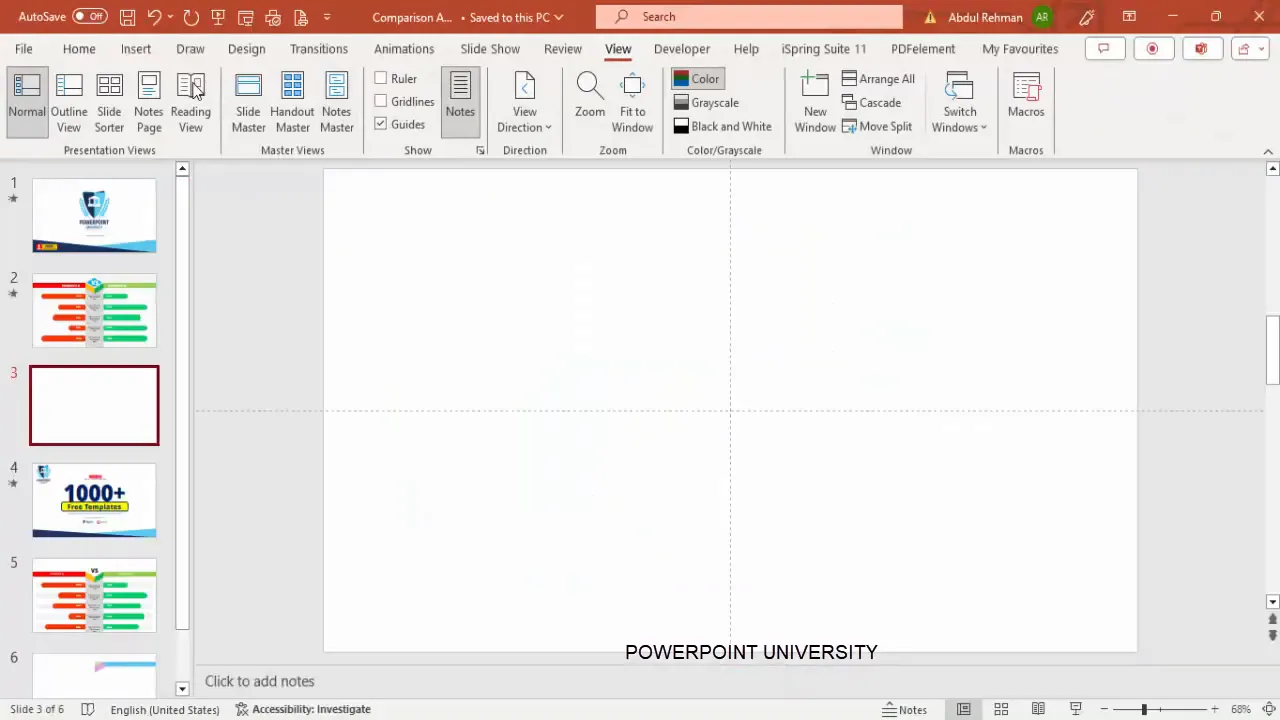Switch to Outline View
1280x720 pixels.
pos(69,103)
